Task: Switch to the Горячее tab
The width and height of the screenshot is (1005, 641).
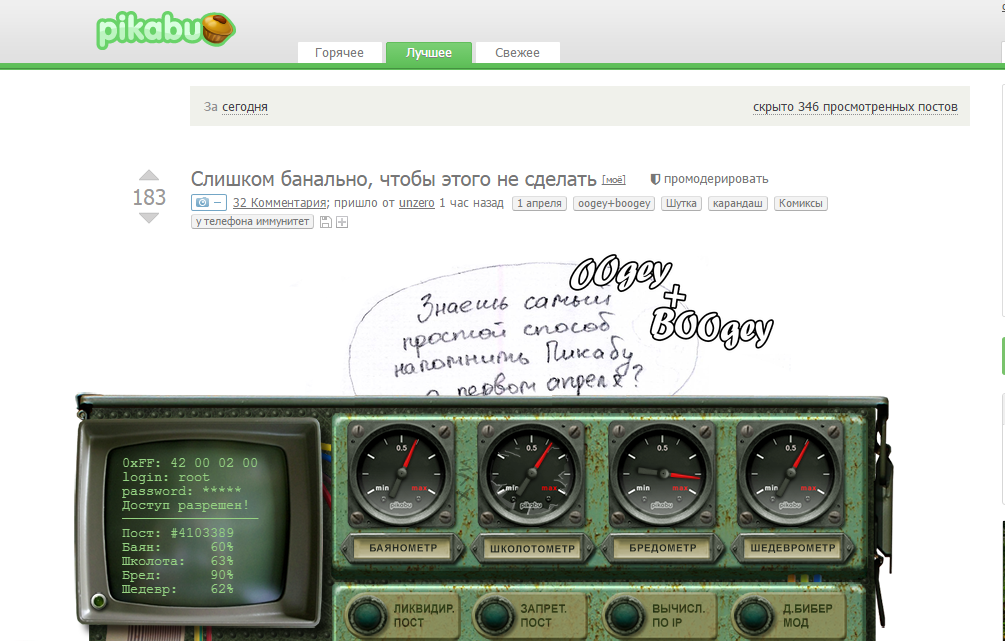Action: (x=339, y=53)
